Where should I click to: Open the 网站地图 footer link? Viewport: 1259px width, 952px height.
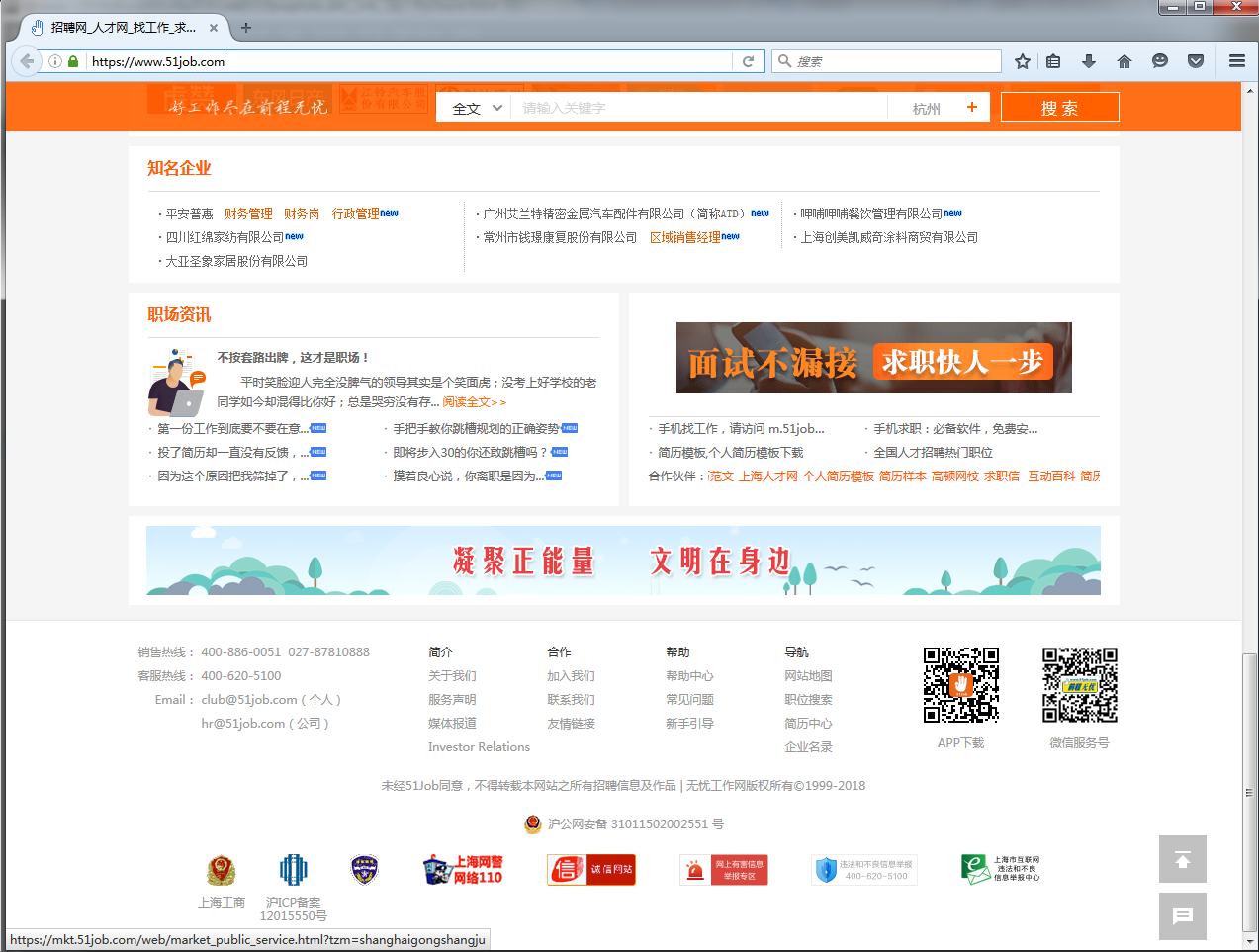808,676
